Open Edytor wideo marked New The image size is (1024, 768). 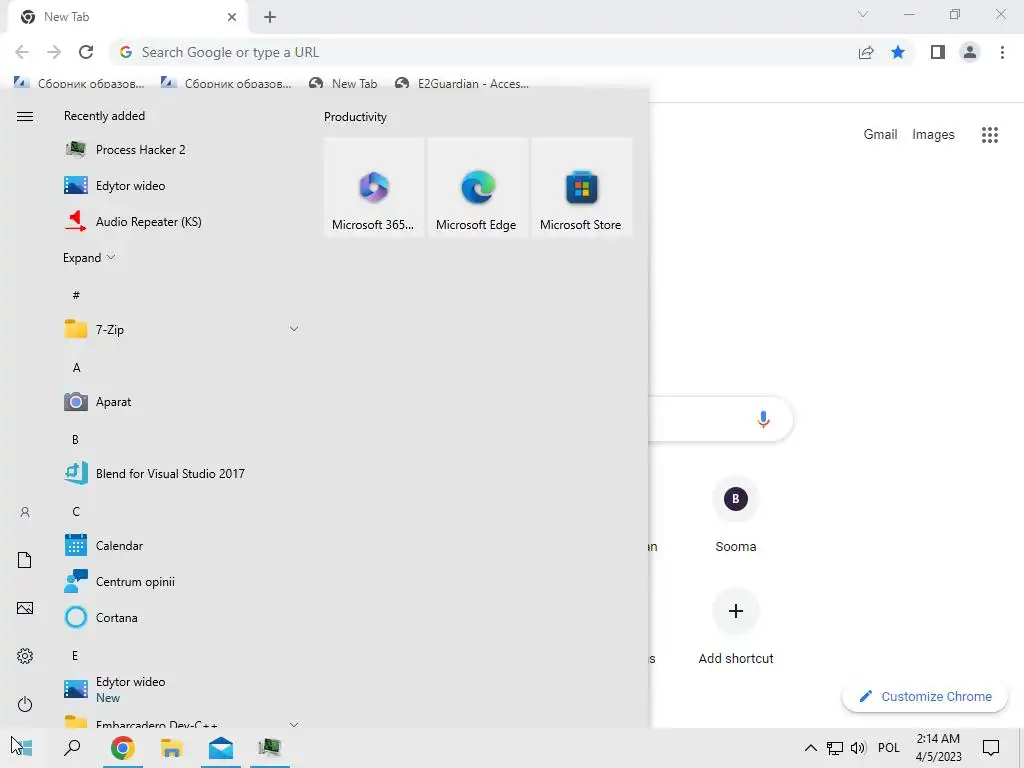click(x=182, y=689)
